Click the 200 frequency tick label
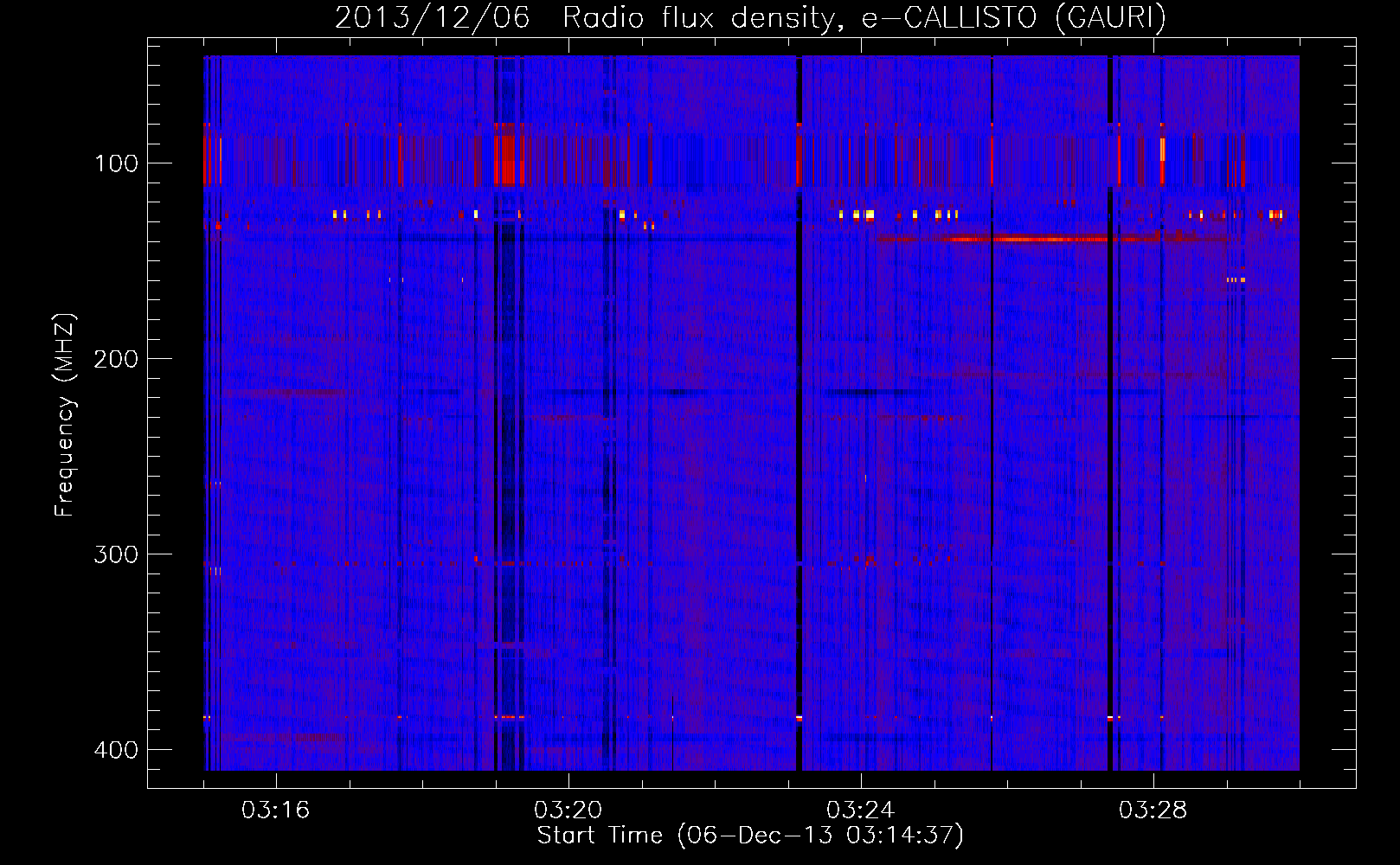 (x=116, y=359)
